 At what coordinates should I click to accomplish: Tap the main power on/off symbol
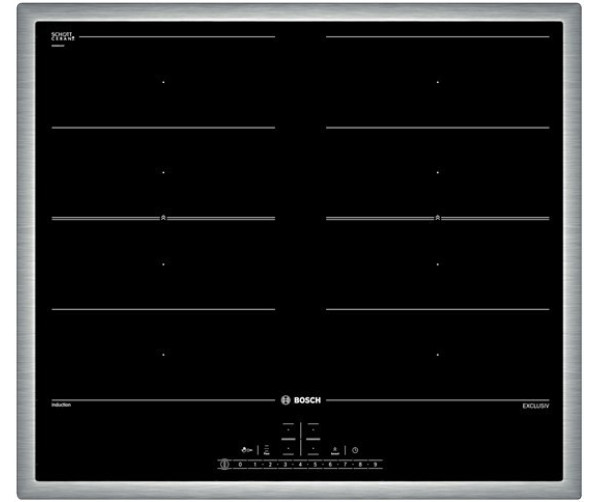[x=224, y=464]
